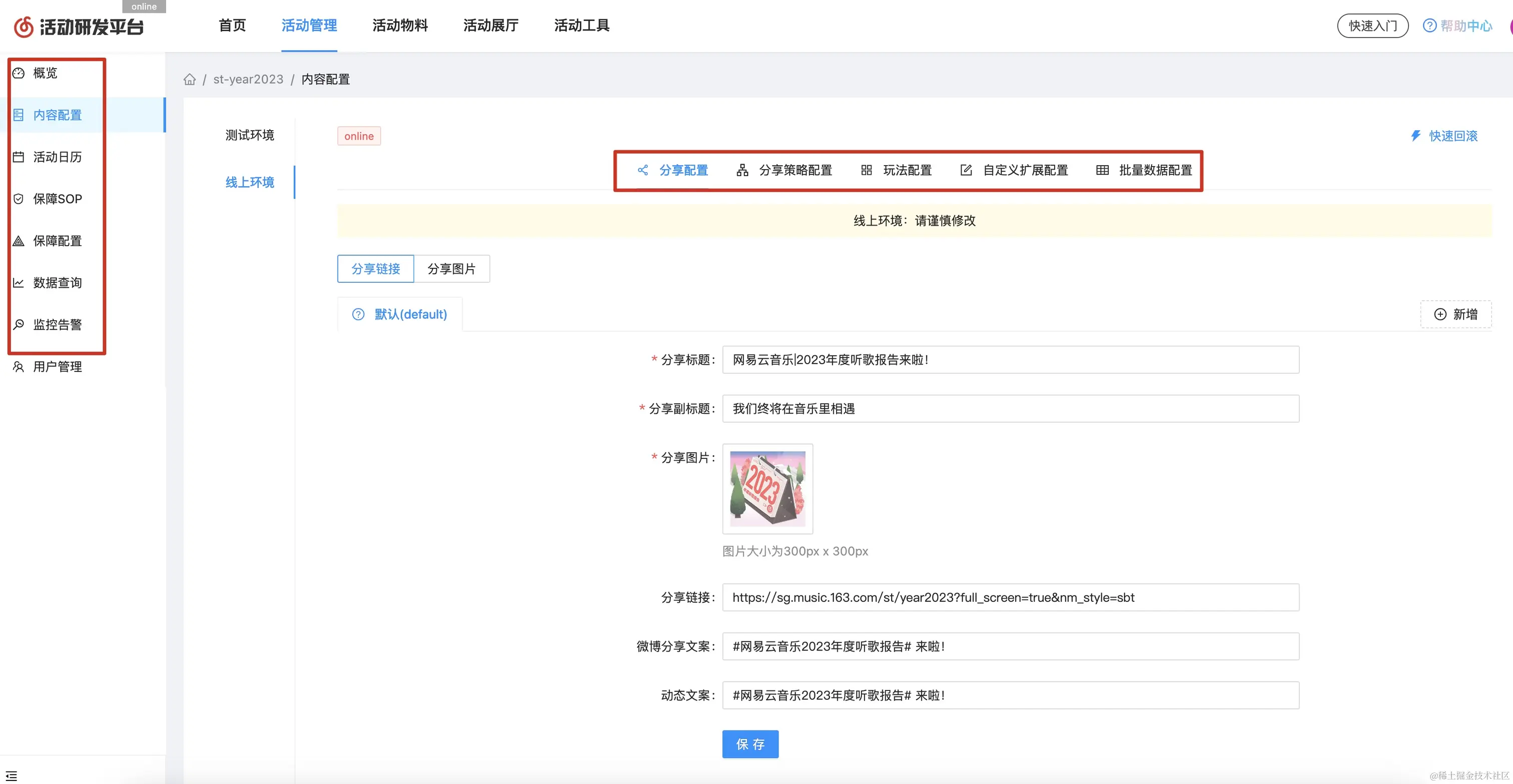Click the content config sidebar icon

click(19, 115)
